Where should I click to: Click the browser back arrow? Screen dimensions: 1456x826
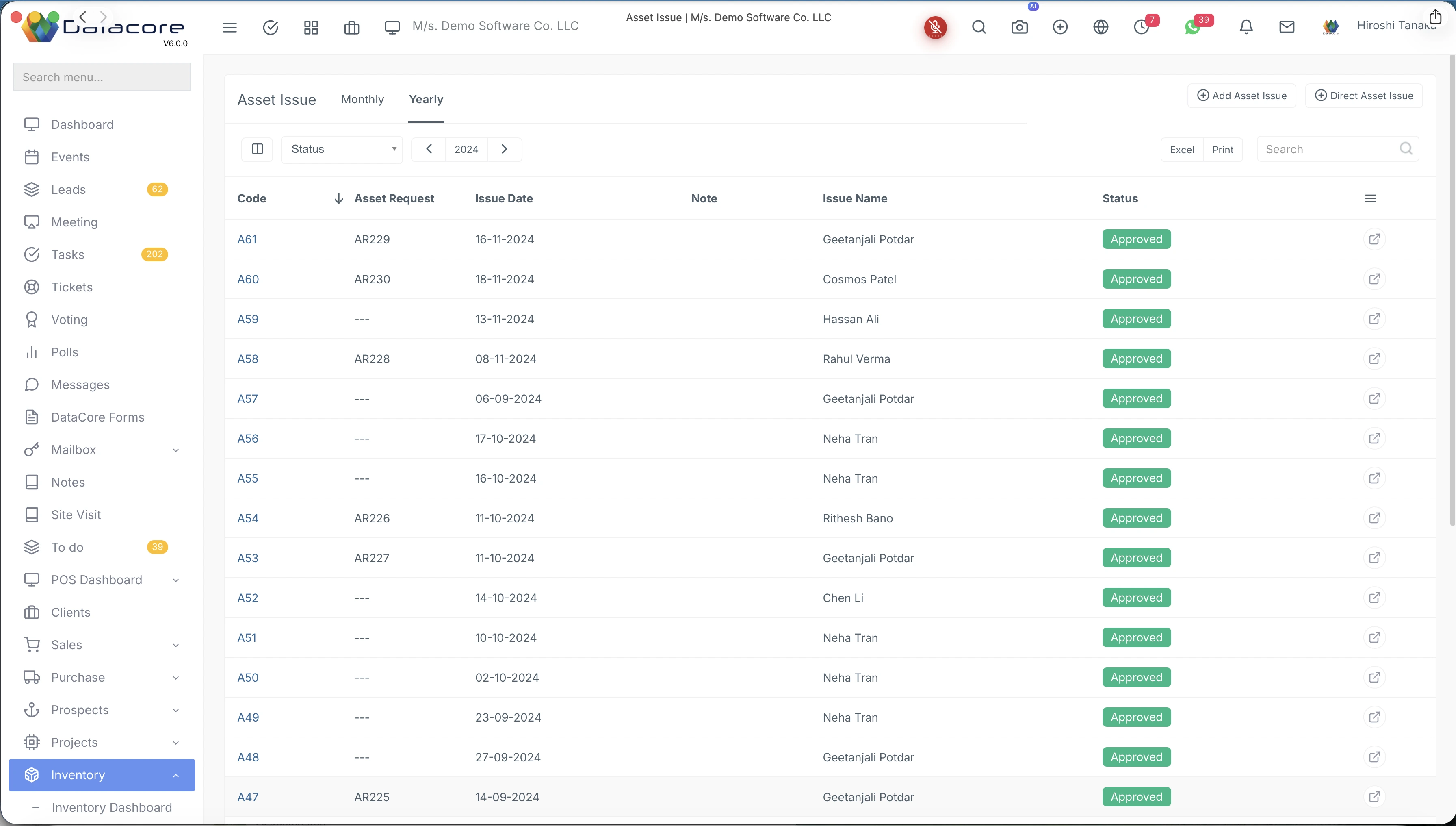[x=83, y=16]
